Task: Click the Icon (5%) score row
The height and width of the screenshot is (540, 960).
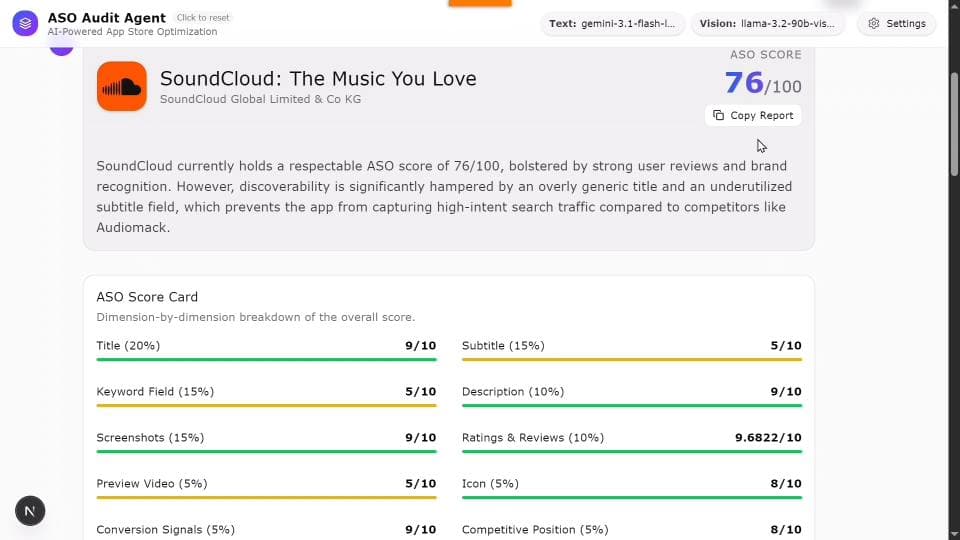Action: 632,489
